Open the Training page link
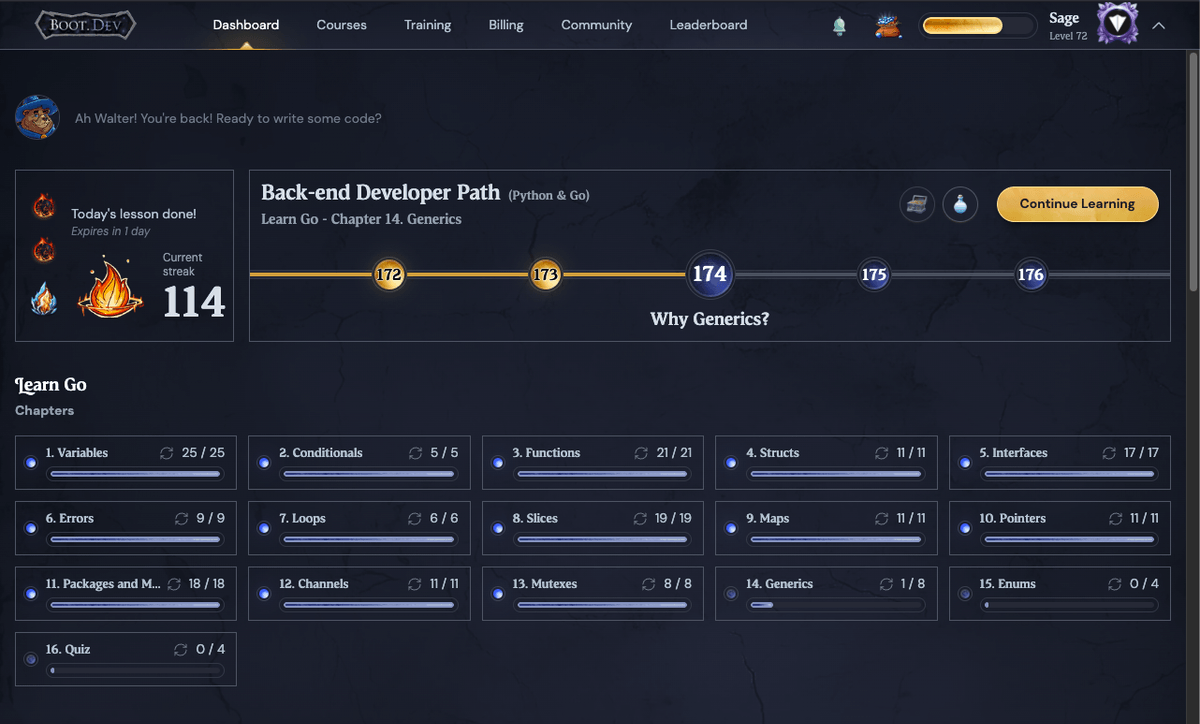The image size is (1200, 724). pyautogui.click(x=428, y=25)
